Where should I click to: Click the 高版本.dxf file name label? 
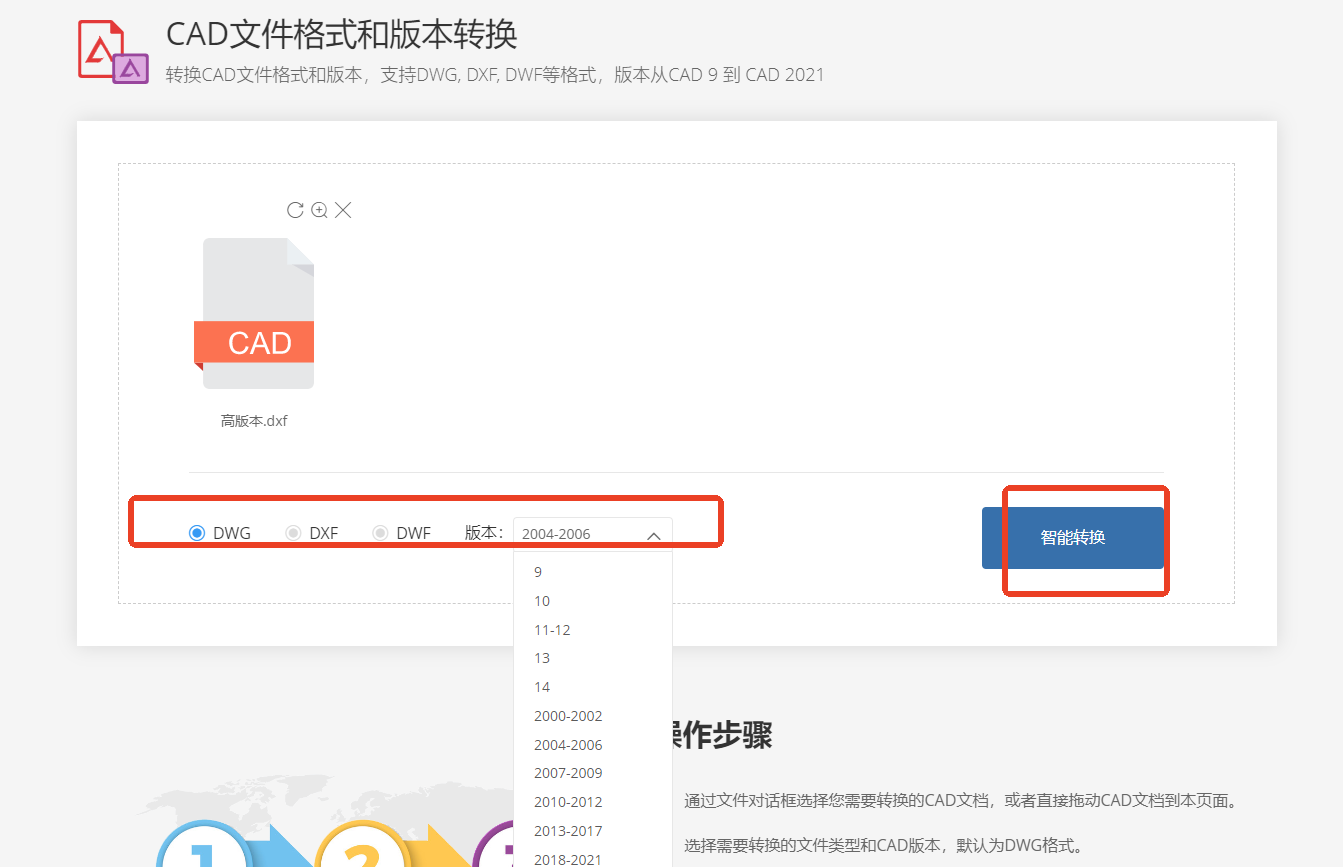[253, 420]
